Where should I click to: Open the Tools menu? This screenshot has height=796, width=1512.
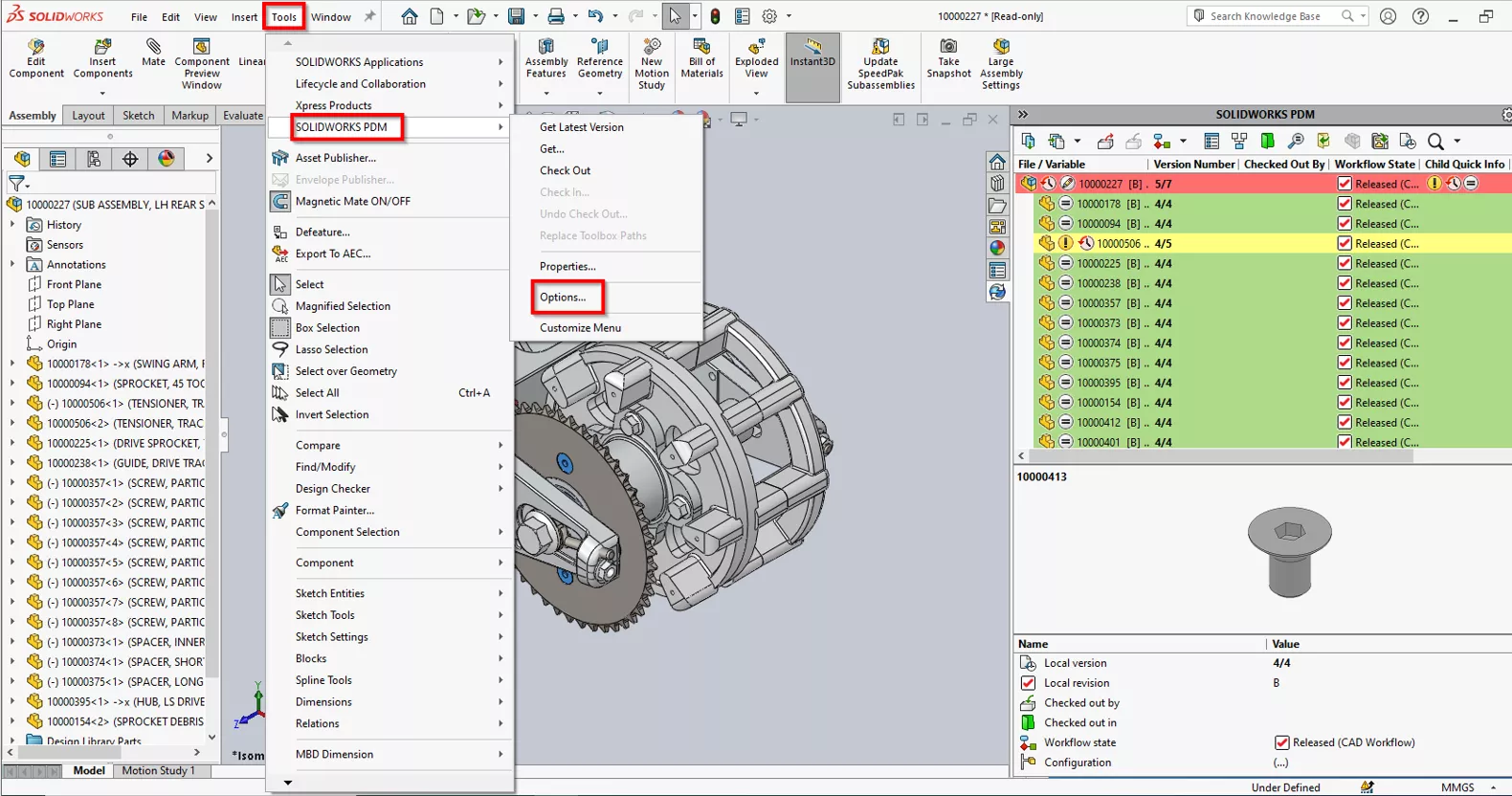[x=284, y=16]
